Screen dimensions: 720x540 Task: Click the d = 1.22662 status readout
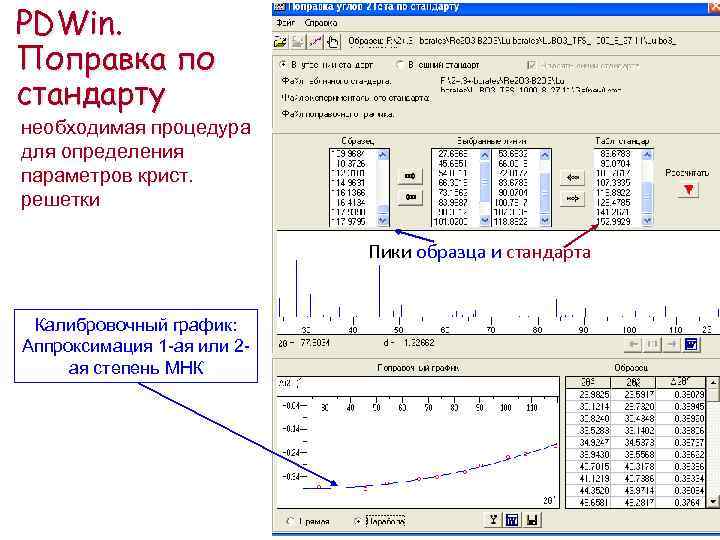pos(409,343)
